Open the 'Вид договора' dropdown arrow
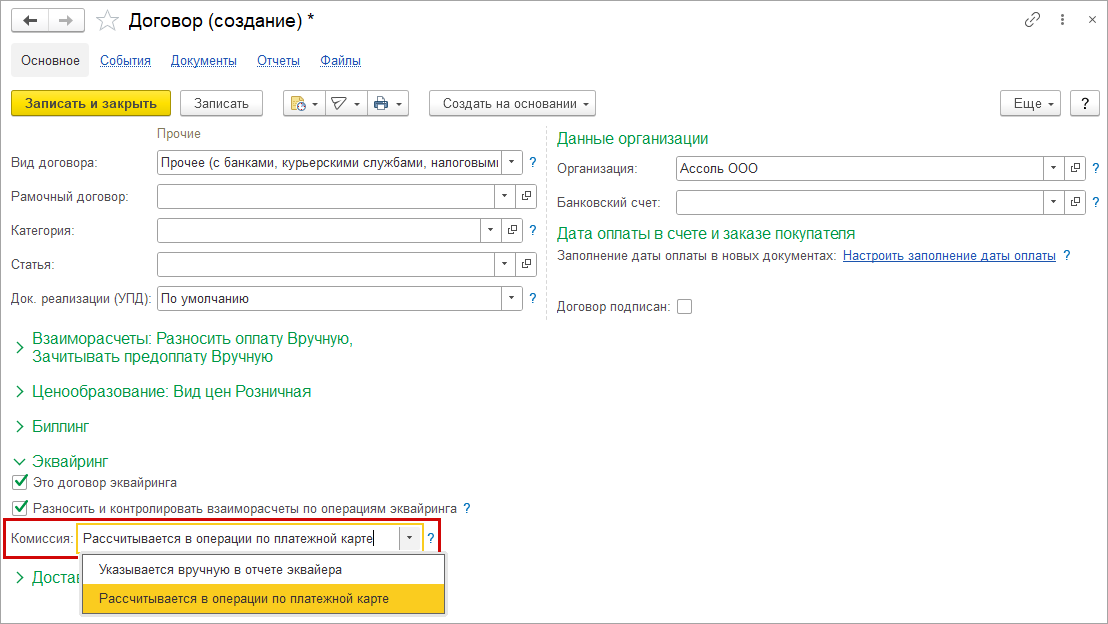The height and width of the screenshot is (624, 1108). (512, 162)
